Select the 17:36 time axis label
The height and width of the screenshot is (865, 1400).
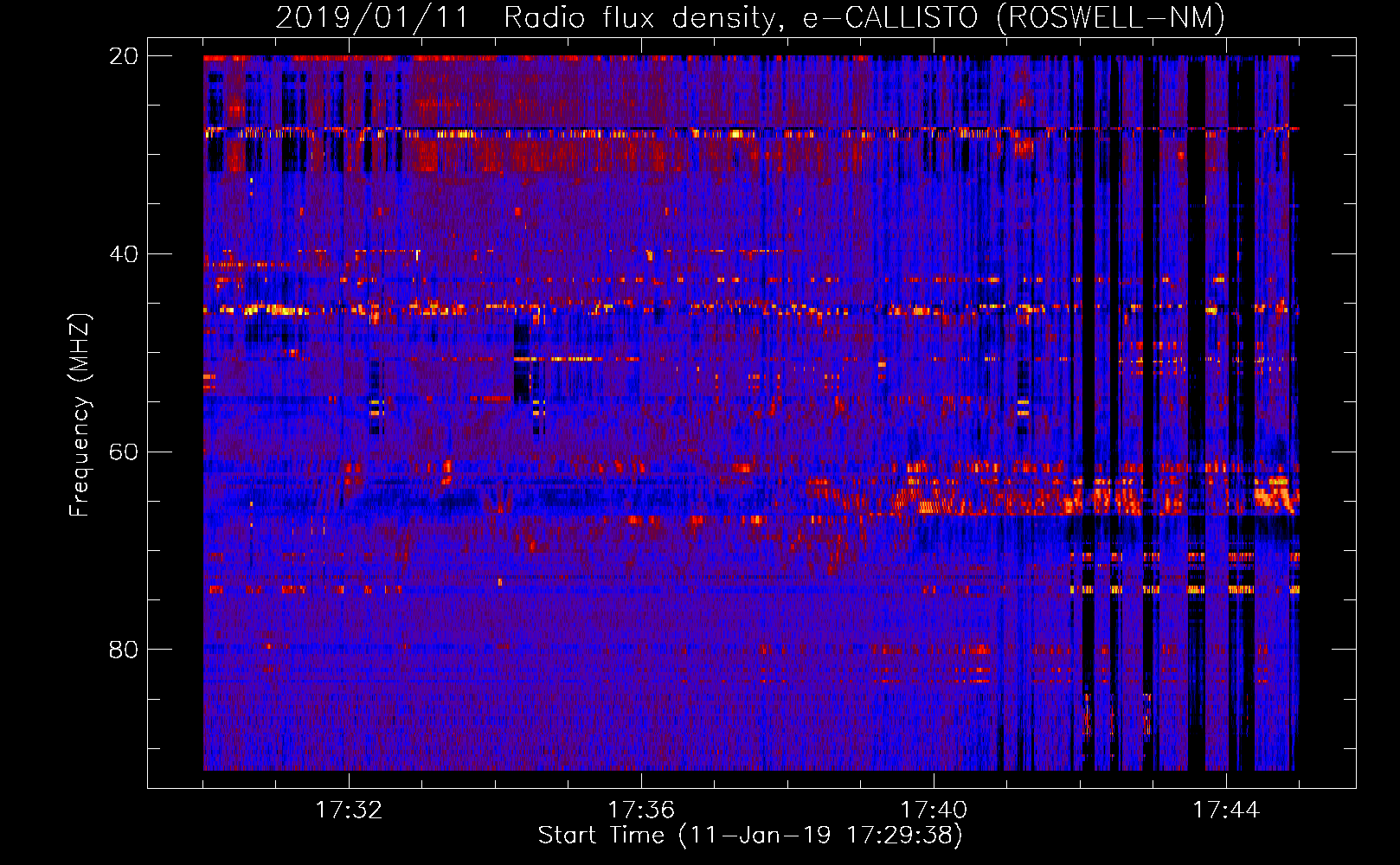coord(641,811)
